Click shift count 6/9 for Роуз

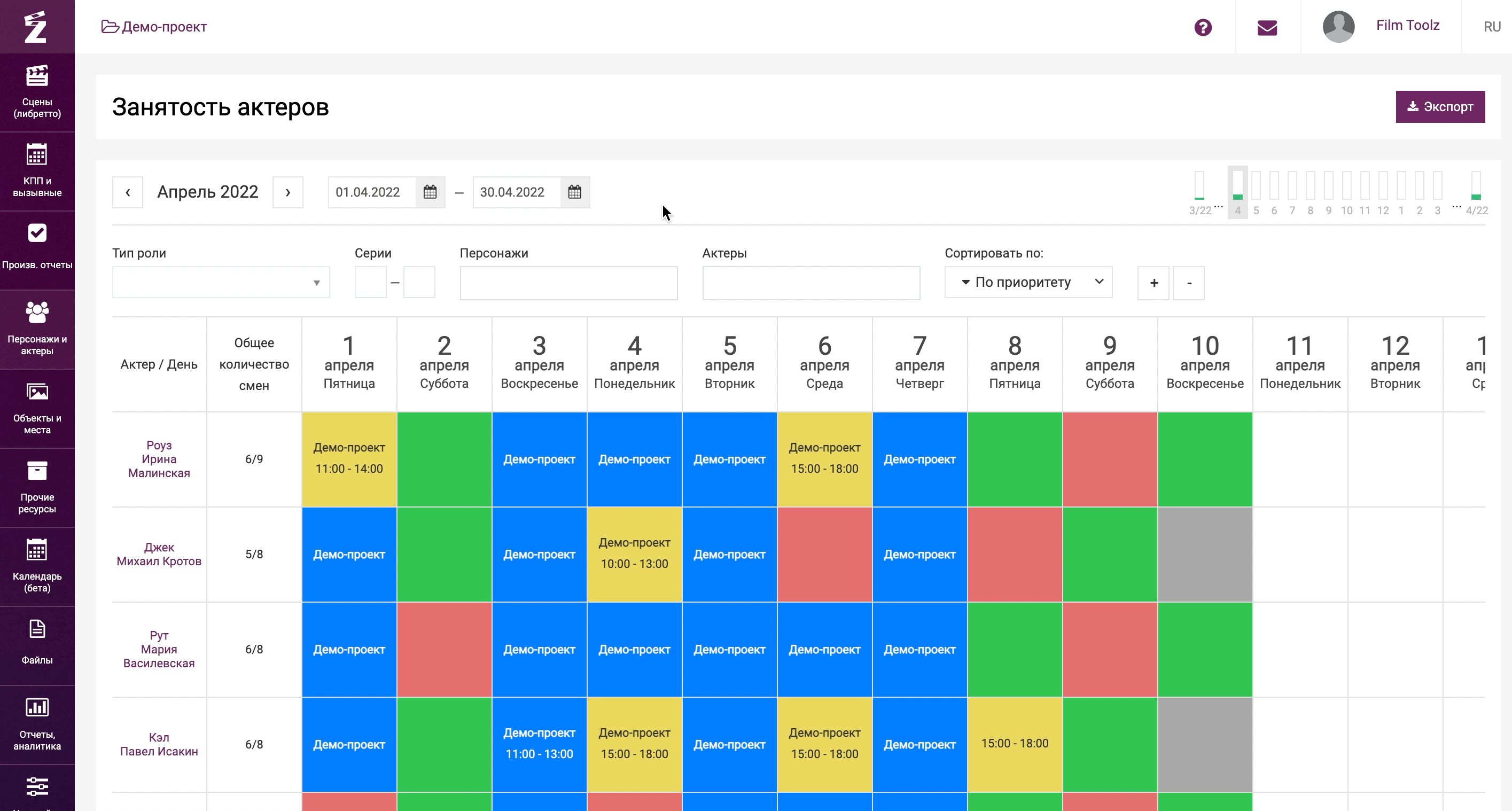click(254, 459)
